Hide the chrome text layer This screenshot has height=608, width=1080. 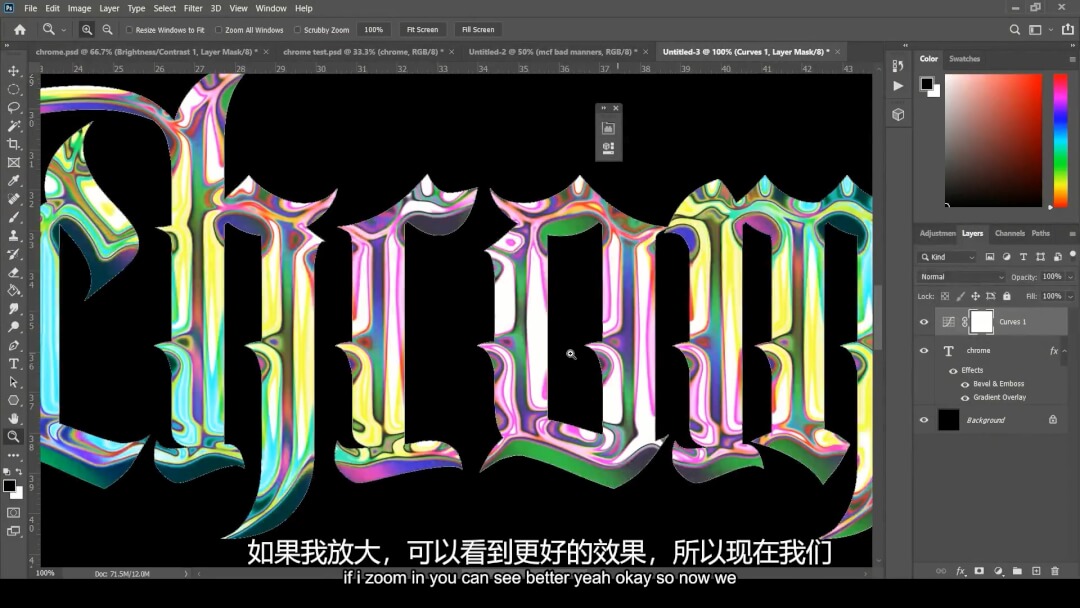tap(924, 350)
